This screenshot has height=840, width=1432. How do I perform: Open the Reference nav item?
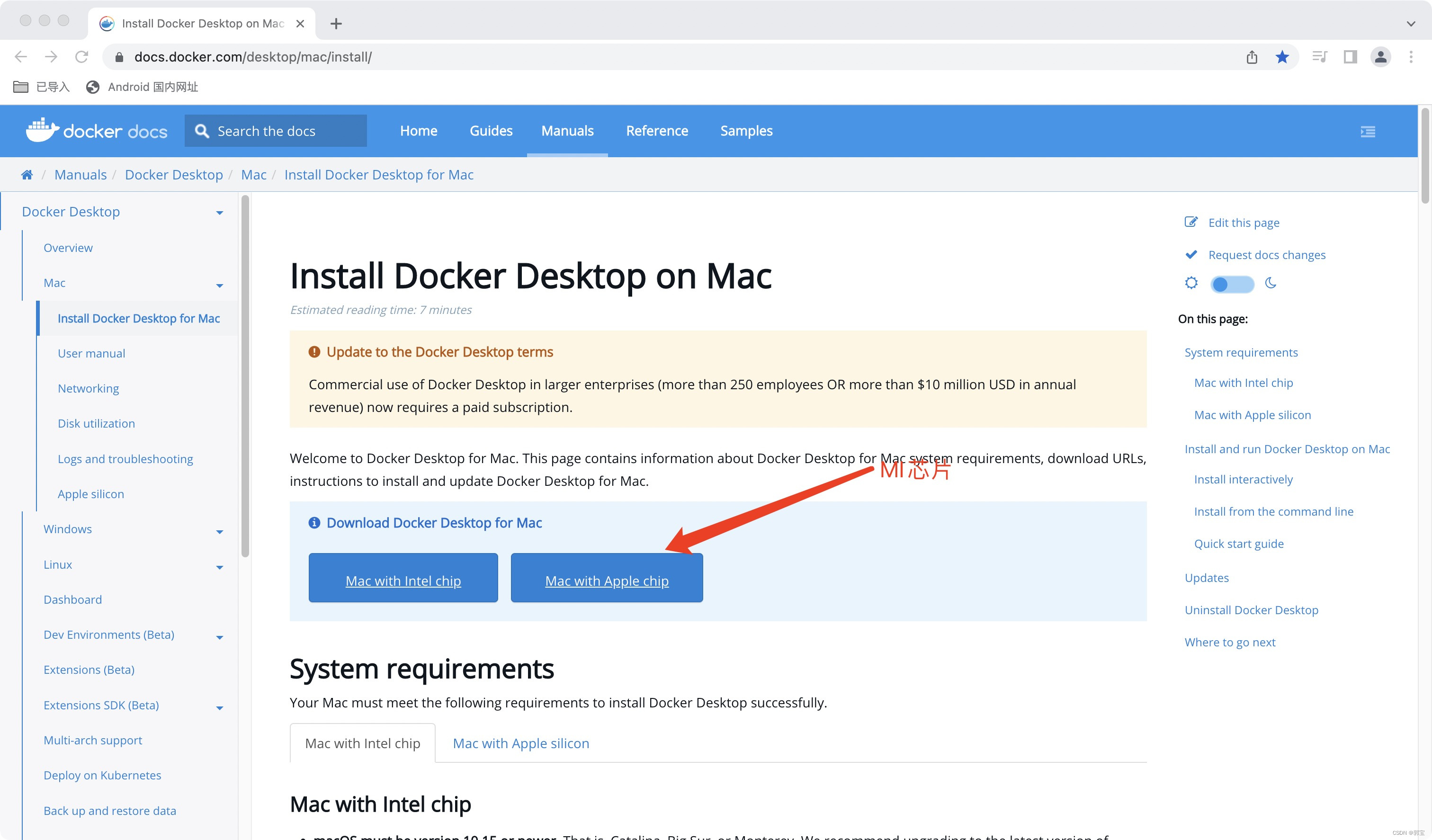[657, 131]
